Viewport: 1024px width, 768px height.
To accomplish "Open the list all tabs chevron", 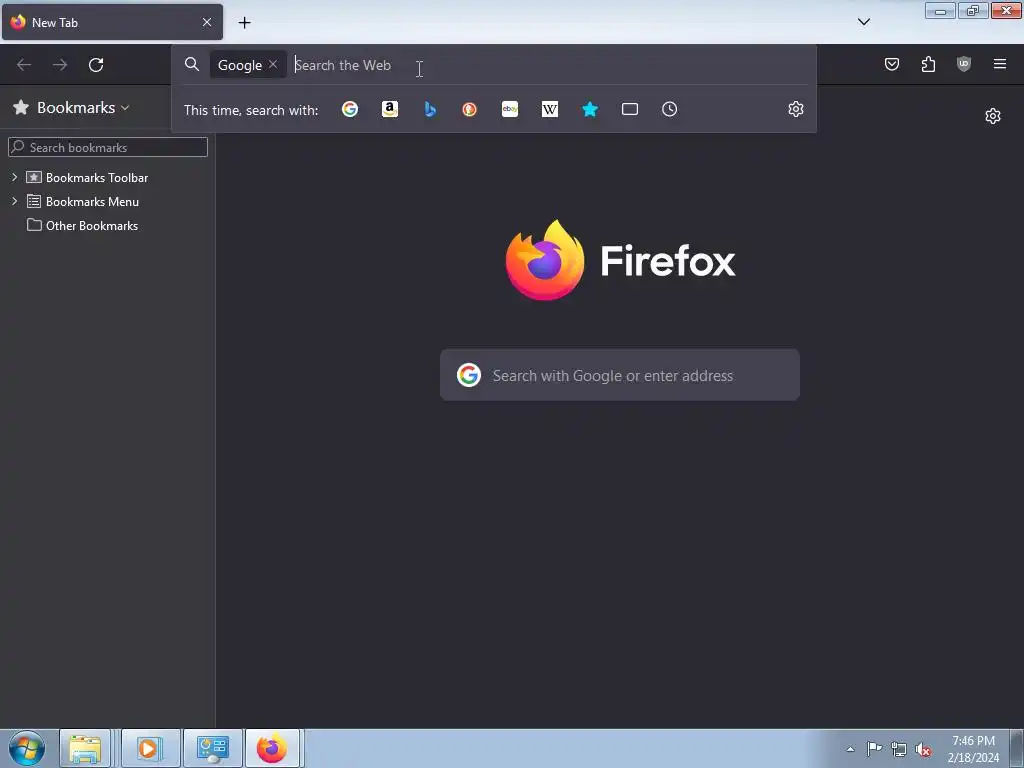I will (x=863, y=22).
